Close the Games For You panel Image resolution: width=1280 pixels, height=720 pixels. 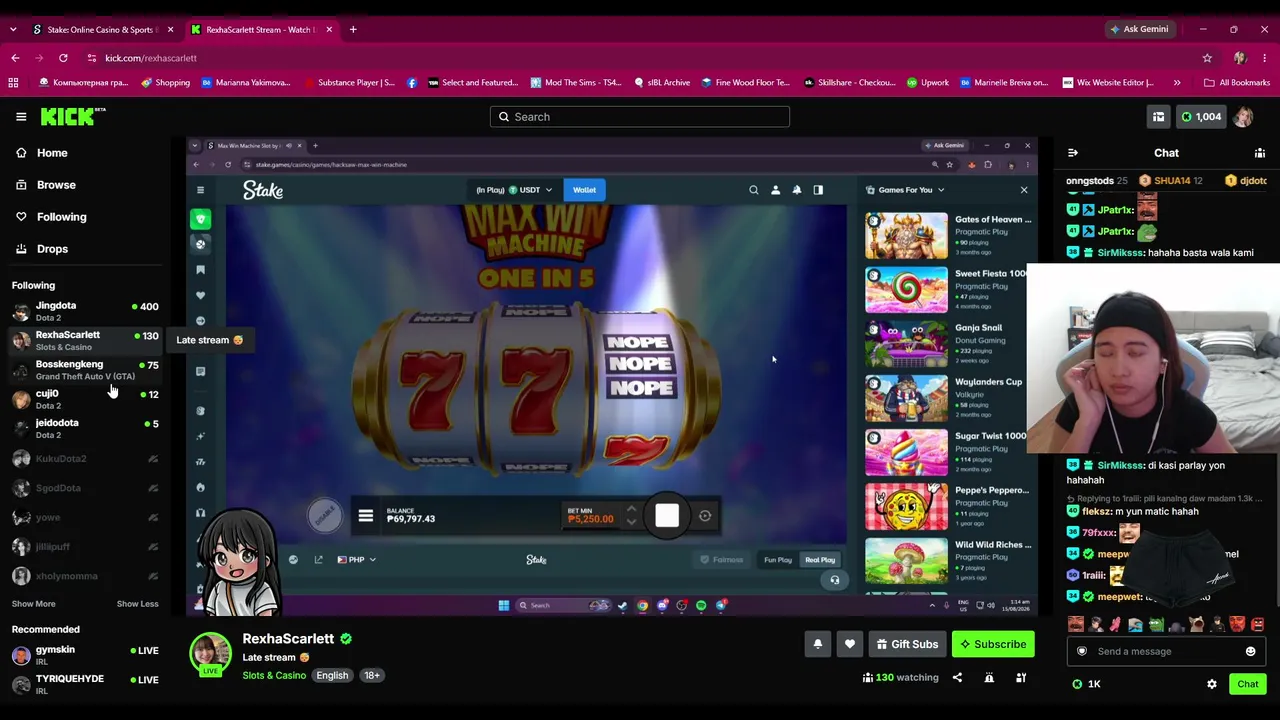pyautogui.click(x=1024, y=190)
